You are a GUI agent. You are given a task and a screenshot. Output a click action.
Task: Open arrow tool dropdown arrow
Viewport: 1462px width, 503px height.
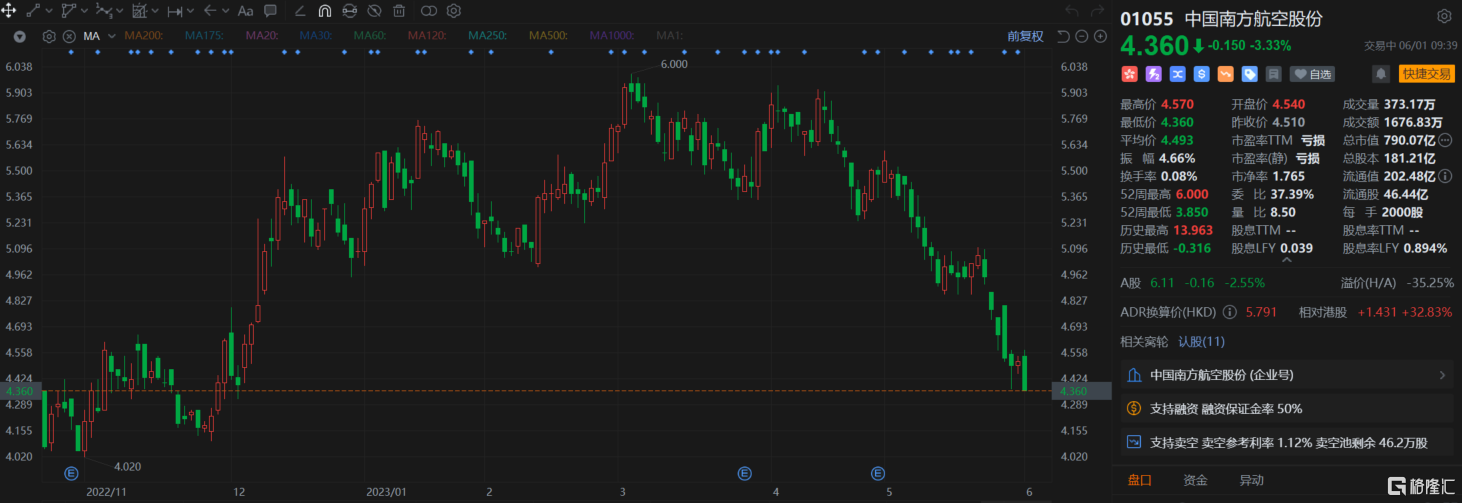(x=226, y=11)
